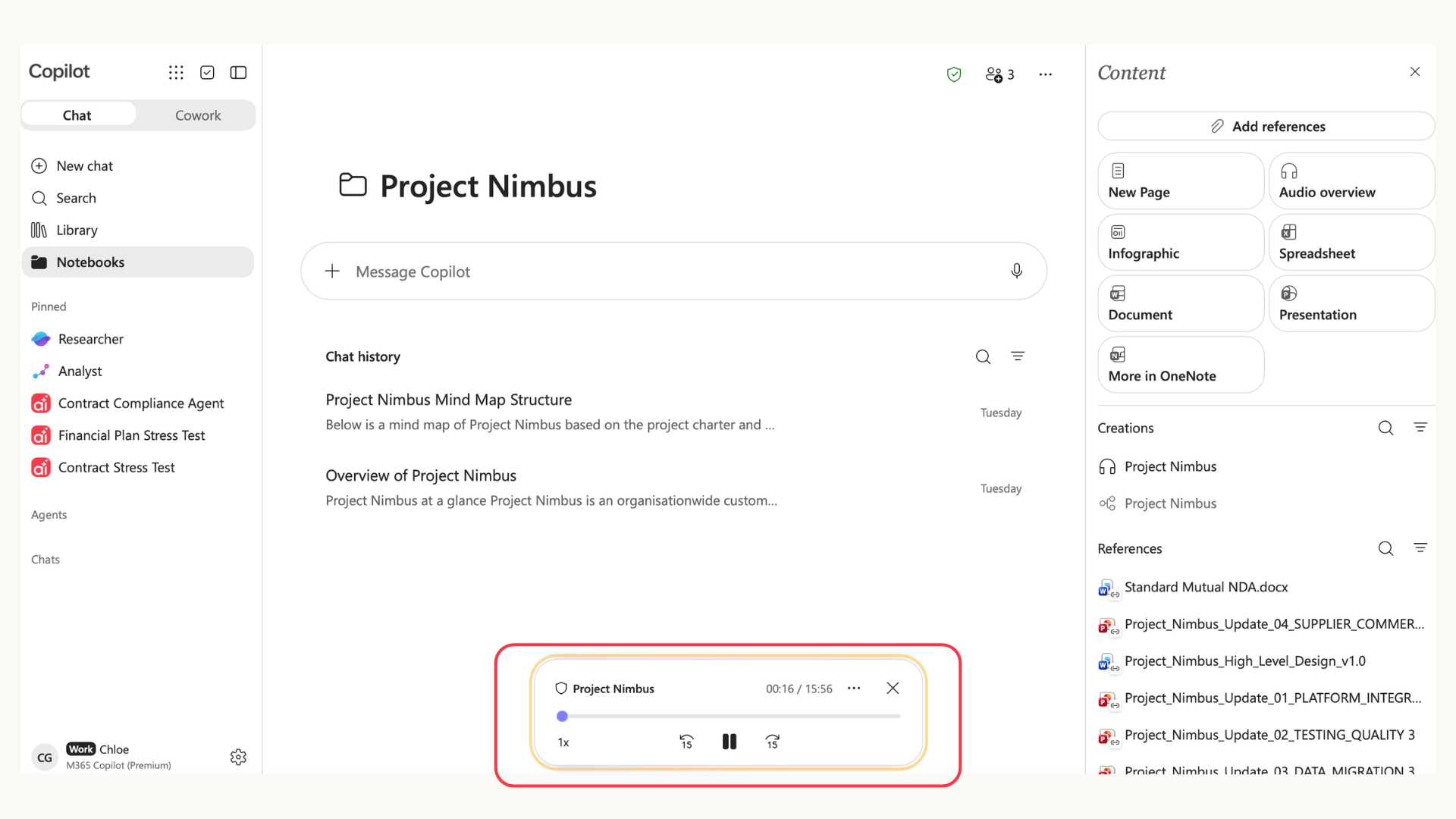Close the audio player
The height and width of the screenshot is (819, 1456).
[x=893, y=688]
